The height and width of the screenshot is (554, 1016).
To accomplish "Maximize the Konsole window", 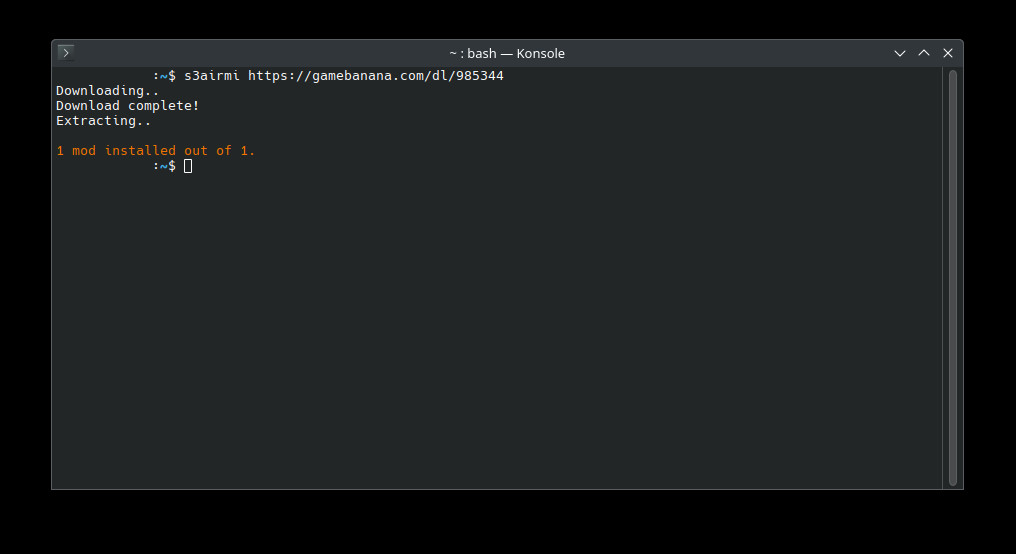I will [924, 53].
